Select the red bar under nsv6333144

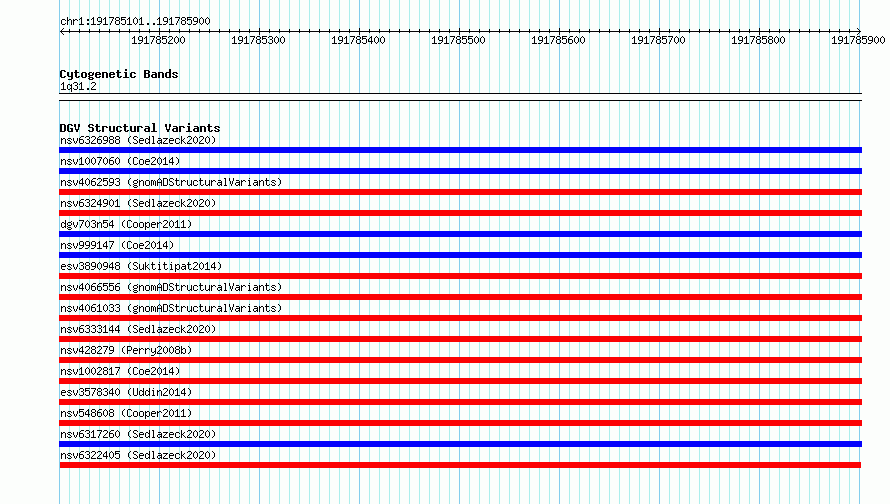(x=460, y=339)
